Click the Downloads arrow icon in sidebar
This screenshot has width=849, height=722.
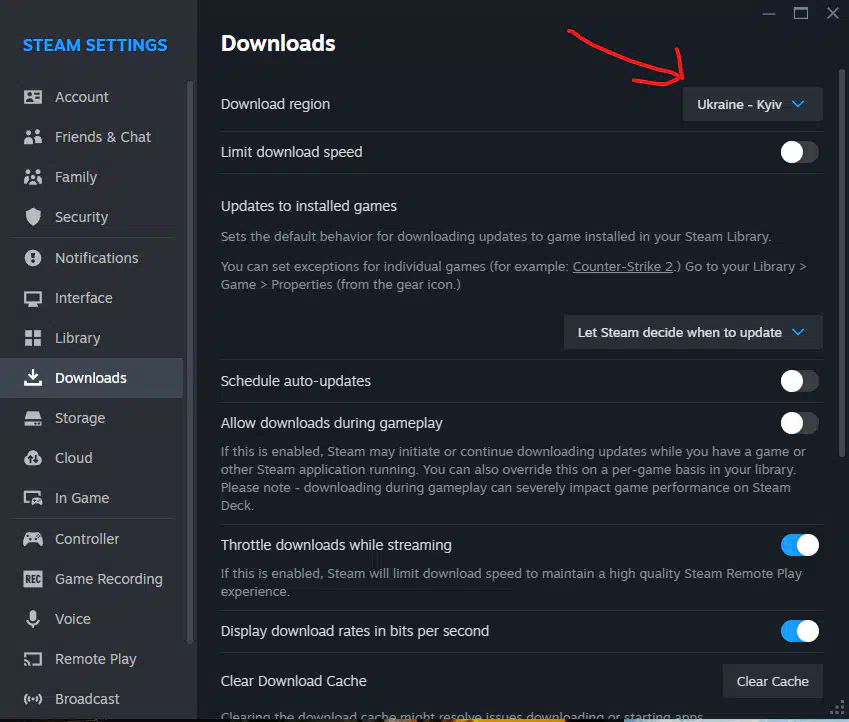[x=33, y=378]
